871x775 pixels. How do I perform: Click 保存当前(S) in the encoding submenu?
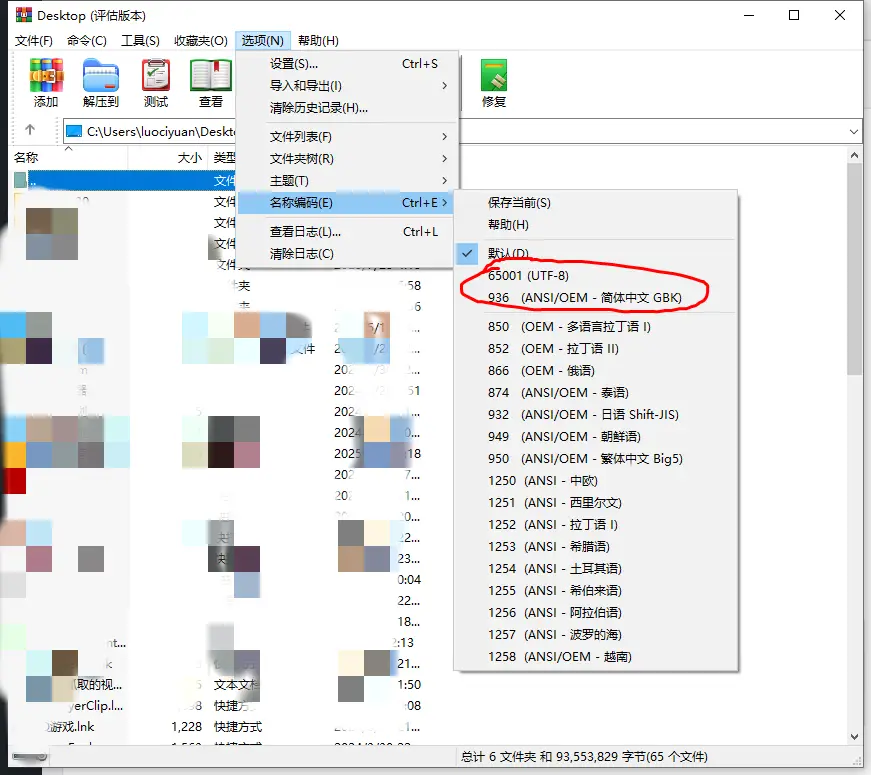tap(516, 201)
